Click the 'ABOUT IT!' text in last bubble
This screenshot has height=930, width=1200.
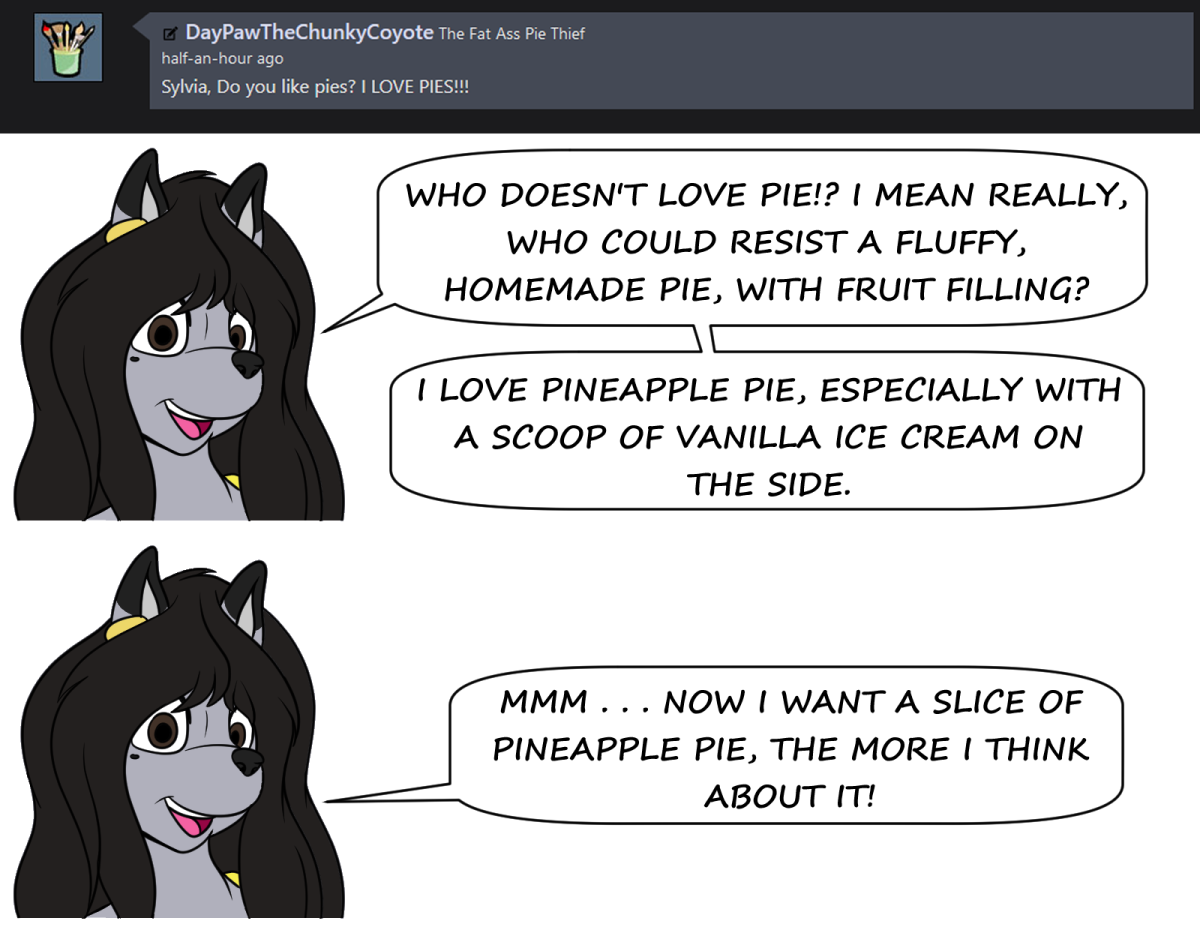790,797
